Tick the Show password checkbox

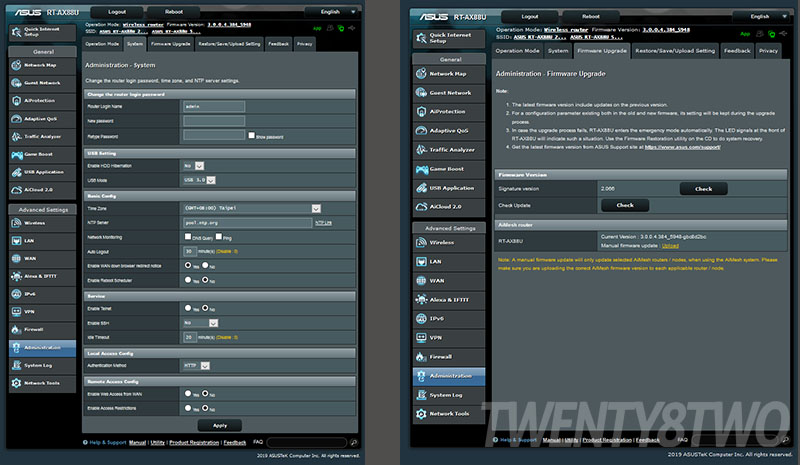pos(252,135)
